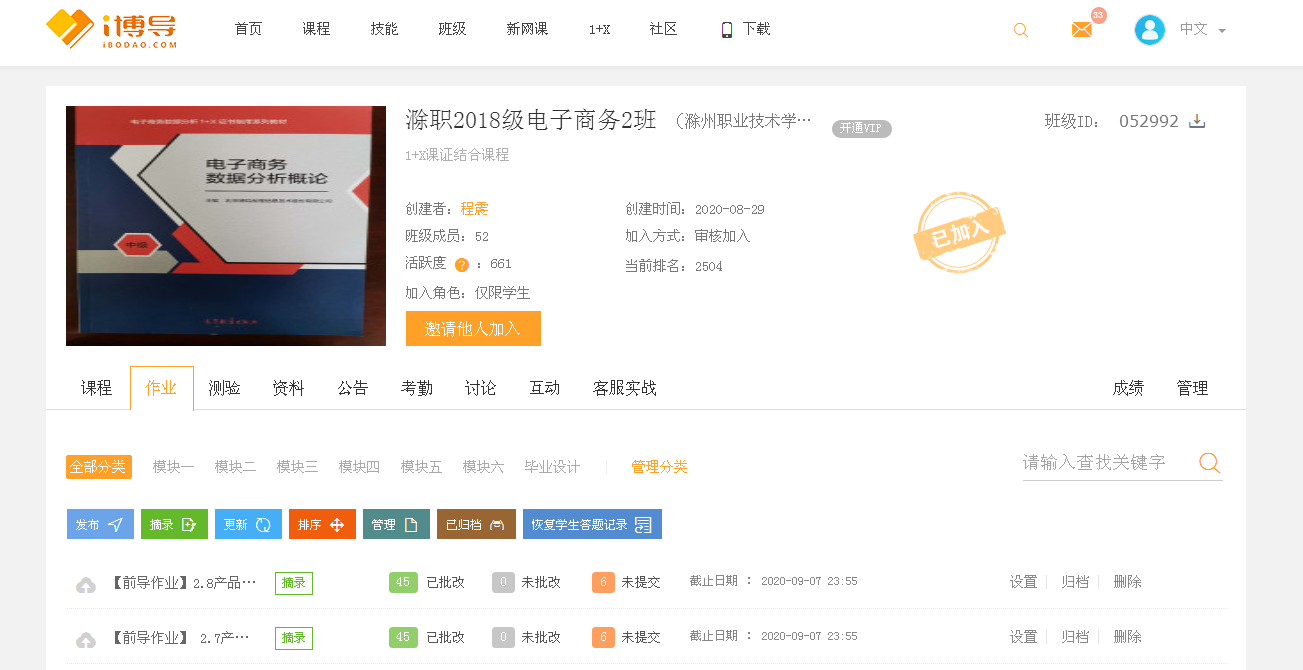Click the user avatar icon

pos(1149,30)
